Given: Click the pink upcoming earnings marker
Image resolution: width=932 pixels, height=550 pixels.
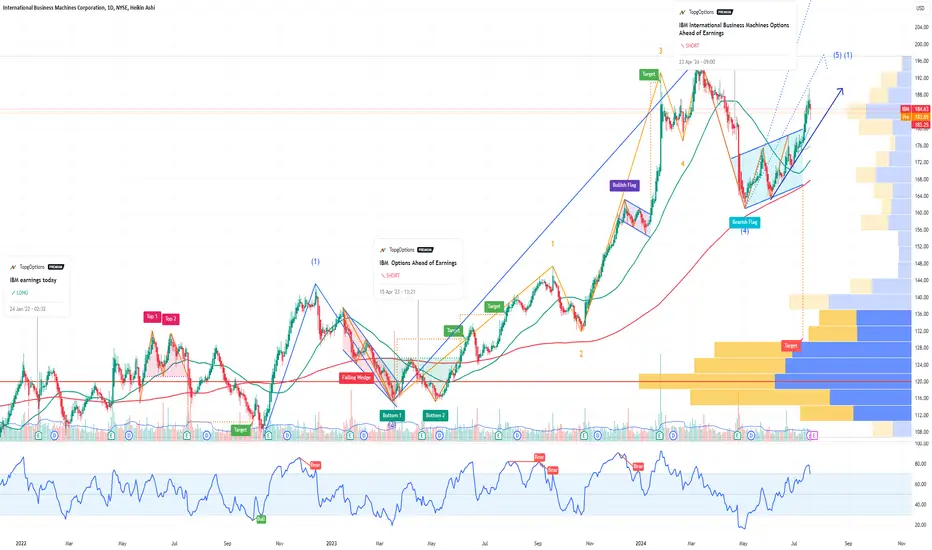Looking at the screenshot, I should [x=814, y=436].
